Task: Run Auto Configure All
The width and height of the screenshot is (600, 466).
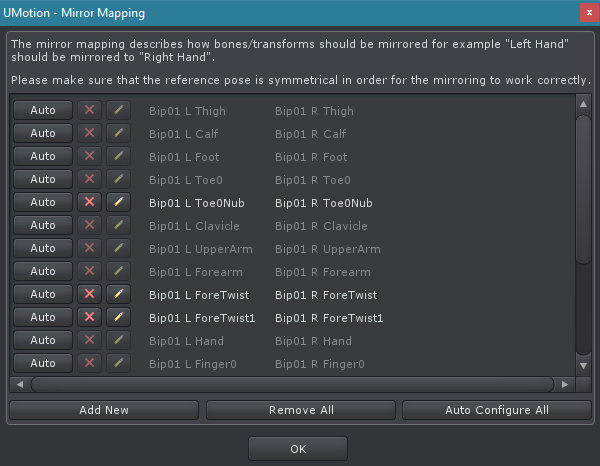Action: [496, 410]
